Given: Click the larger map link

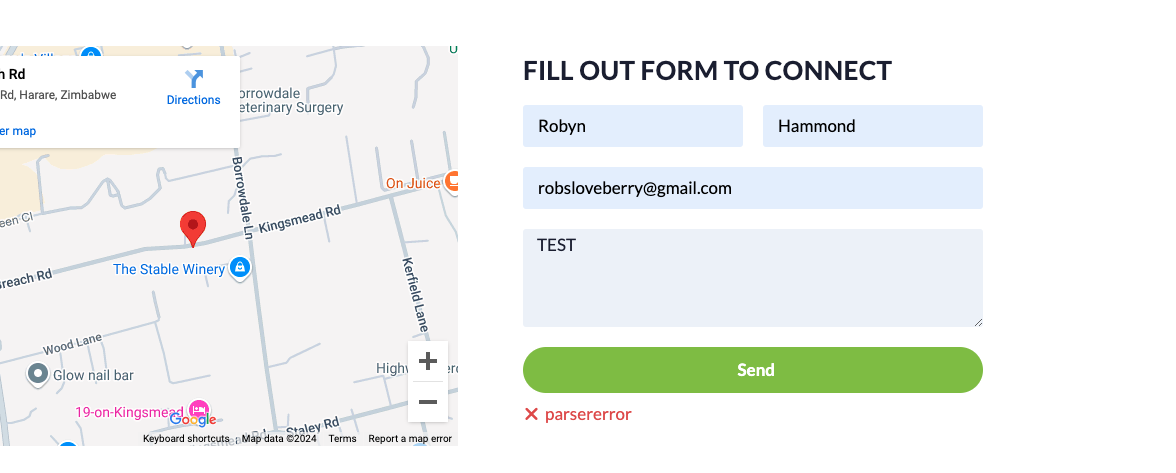Looking at the screenshot, I should tap(18, 131).
